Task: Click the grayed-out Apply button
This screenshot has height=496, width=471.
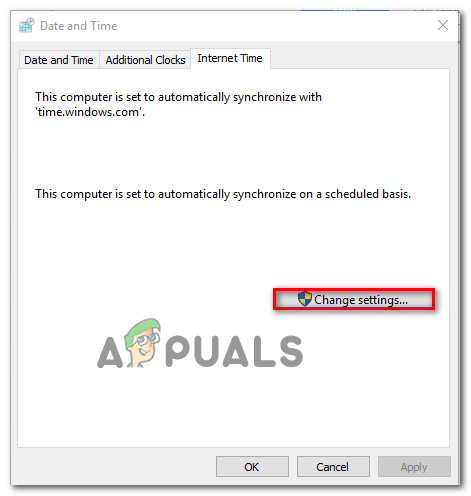Action: click(414, 467)
